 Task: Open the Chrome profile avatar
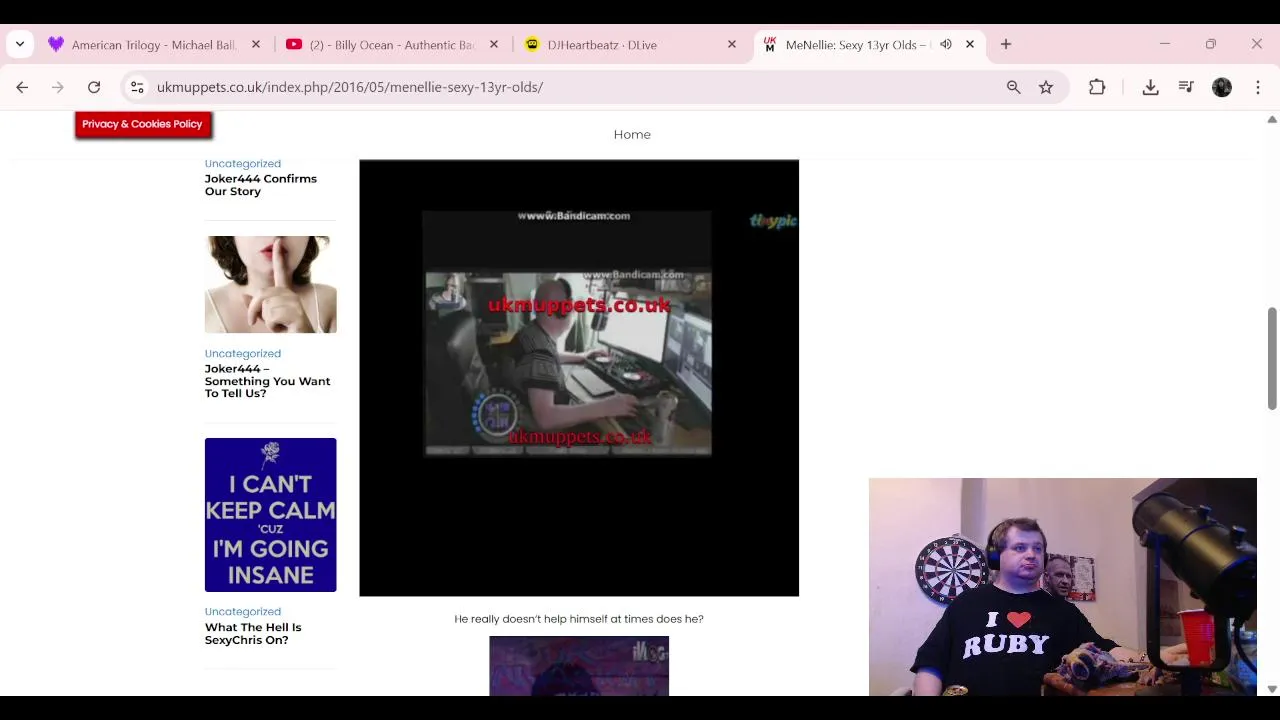(1222, 87)
